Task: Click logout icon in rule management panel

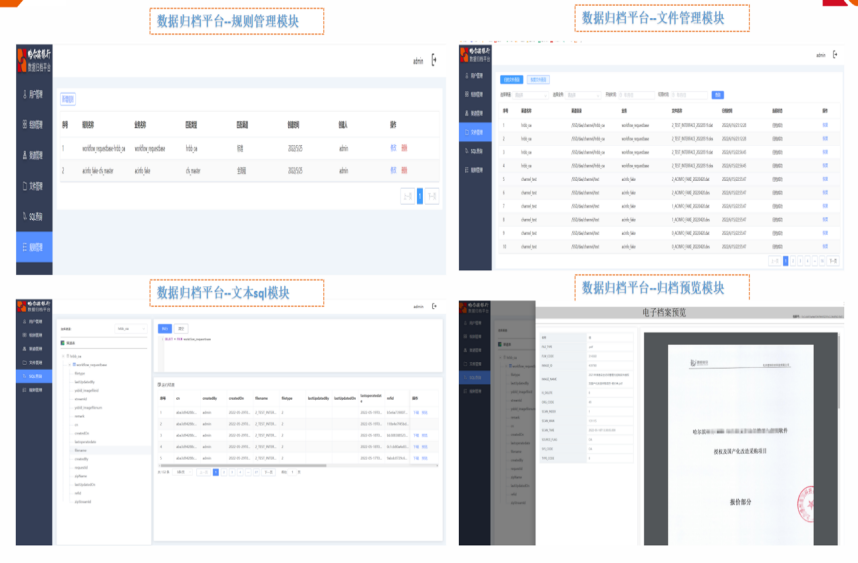Action: point(434,60)
